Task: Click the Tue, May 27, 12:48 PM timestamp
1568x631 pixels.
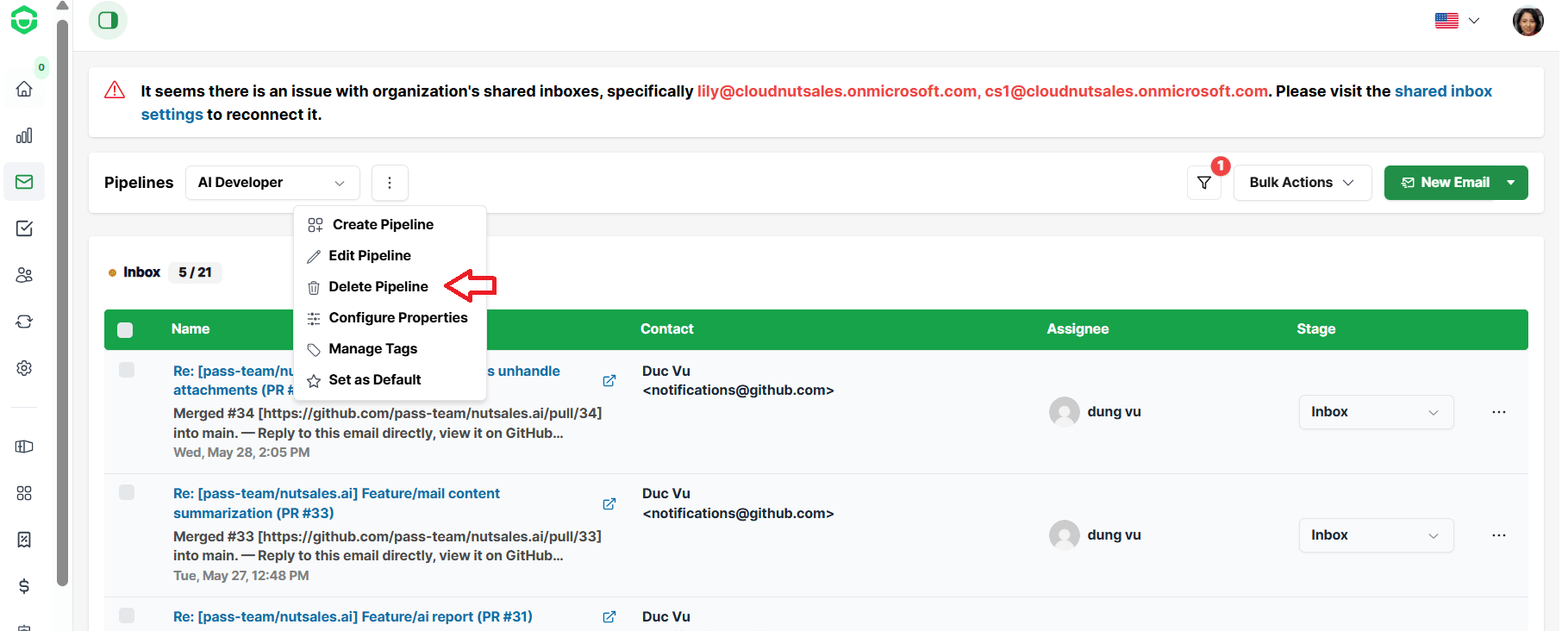Action: (241, 576)
